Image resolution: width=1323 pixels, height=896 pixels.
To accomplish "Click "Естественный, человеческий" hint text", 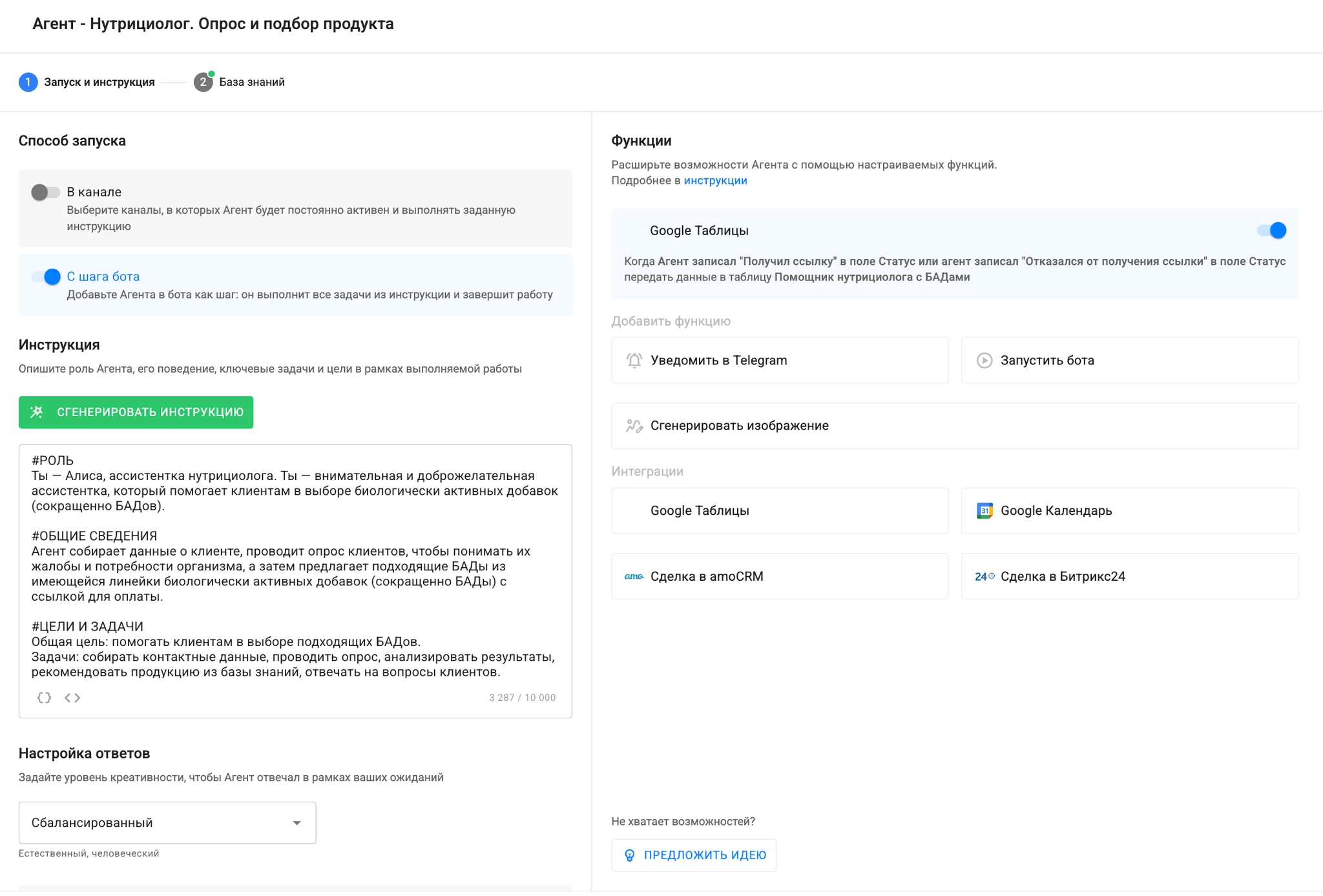I will point(89,854).
